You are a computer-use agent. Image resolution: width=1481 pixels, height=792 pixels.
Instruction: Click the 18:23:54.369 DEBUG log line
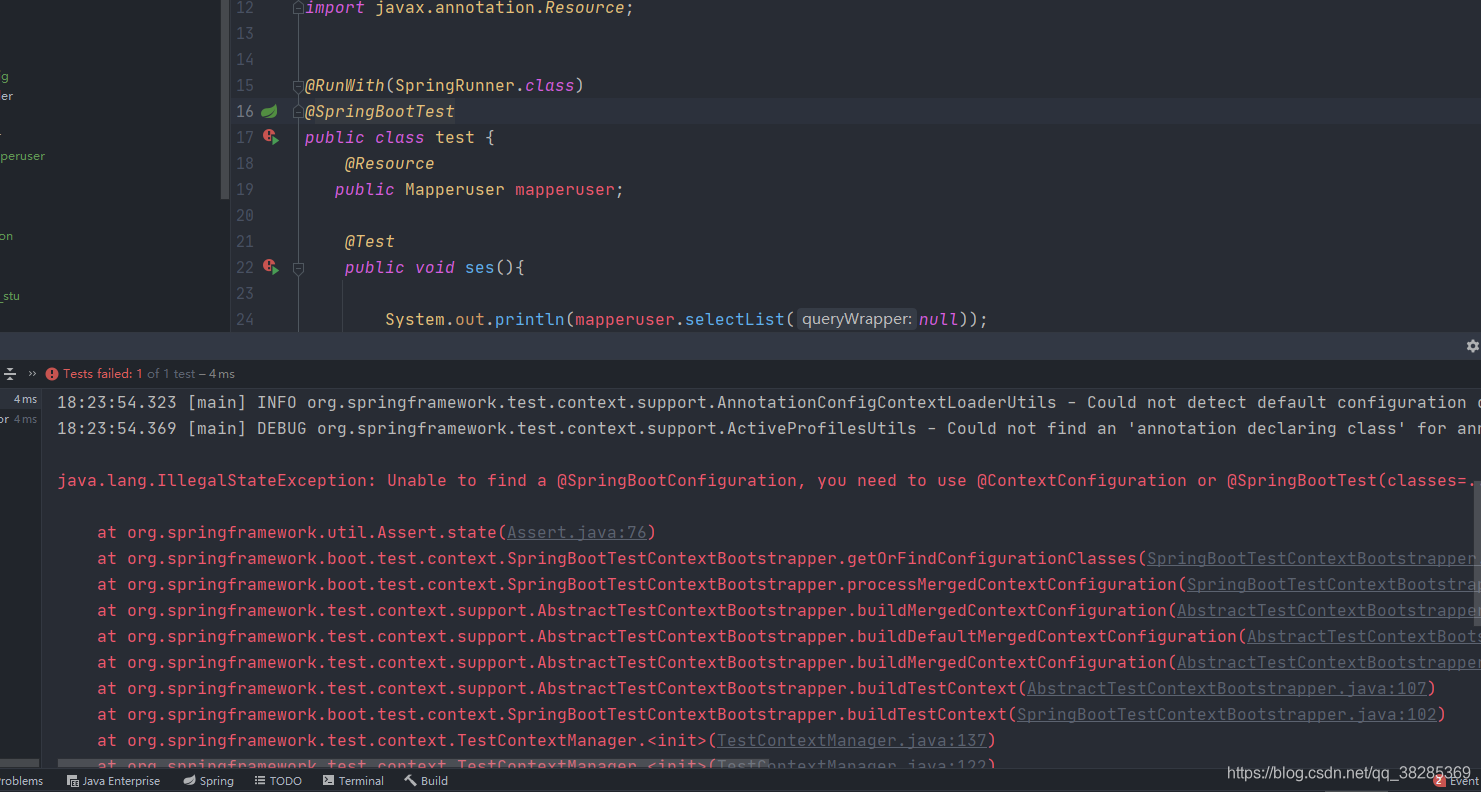pyautogui.click(x=768, y=429)
